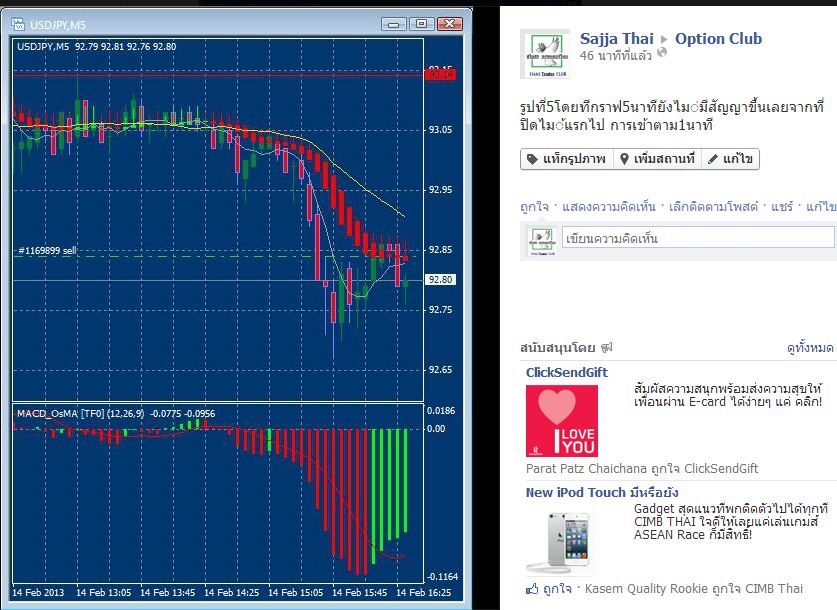
Task: Click the 92.75 price axis label
Action: click(x=440, y=310)
